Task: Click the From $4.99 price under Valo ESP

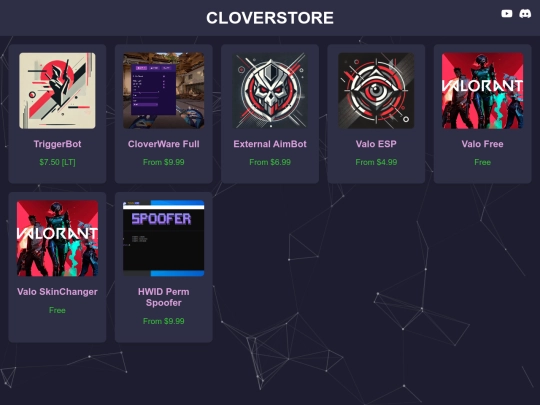Action: pyautogui.click(x=376, y=162)
